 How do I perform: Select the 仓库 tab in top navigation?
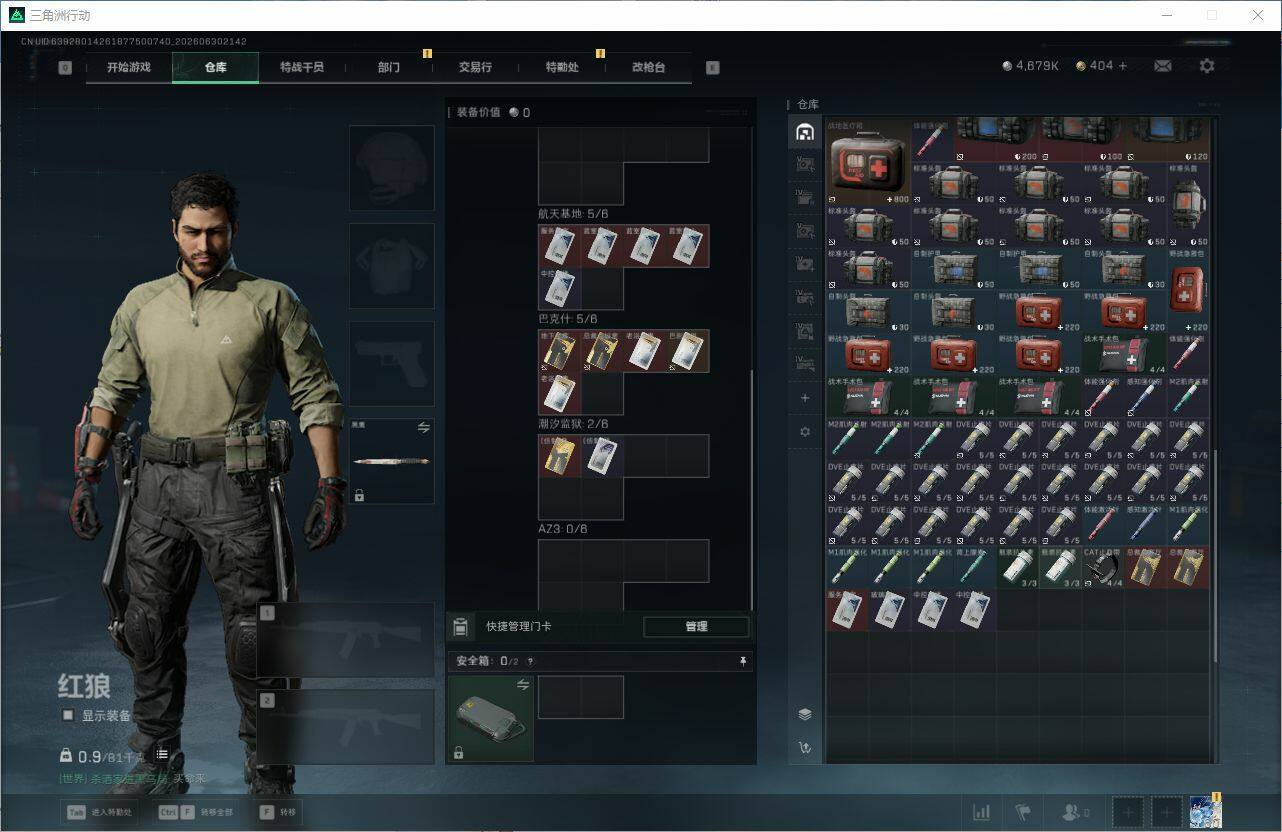215,67
